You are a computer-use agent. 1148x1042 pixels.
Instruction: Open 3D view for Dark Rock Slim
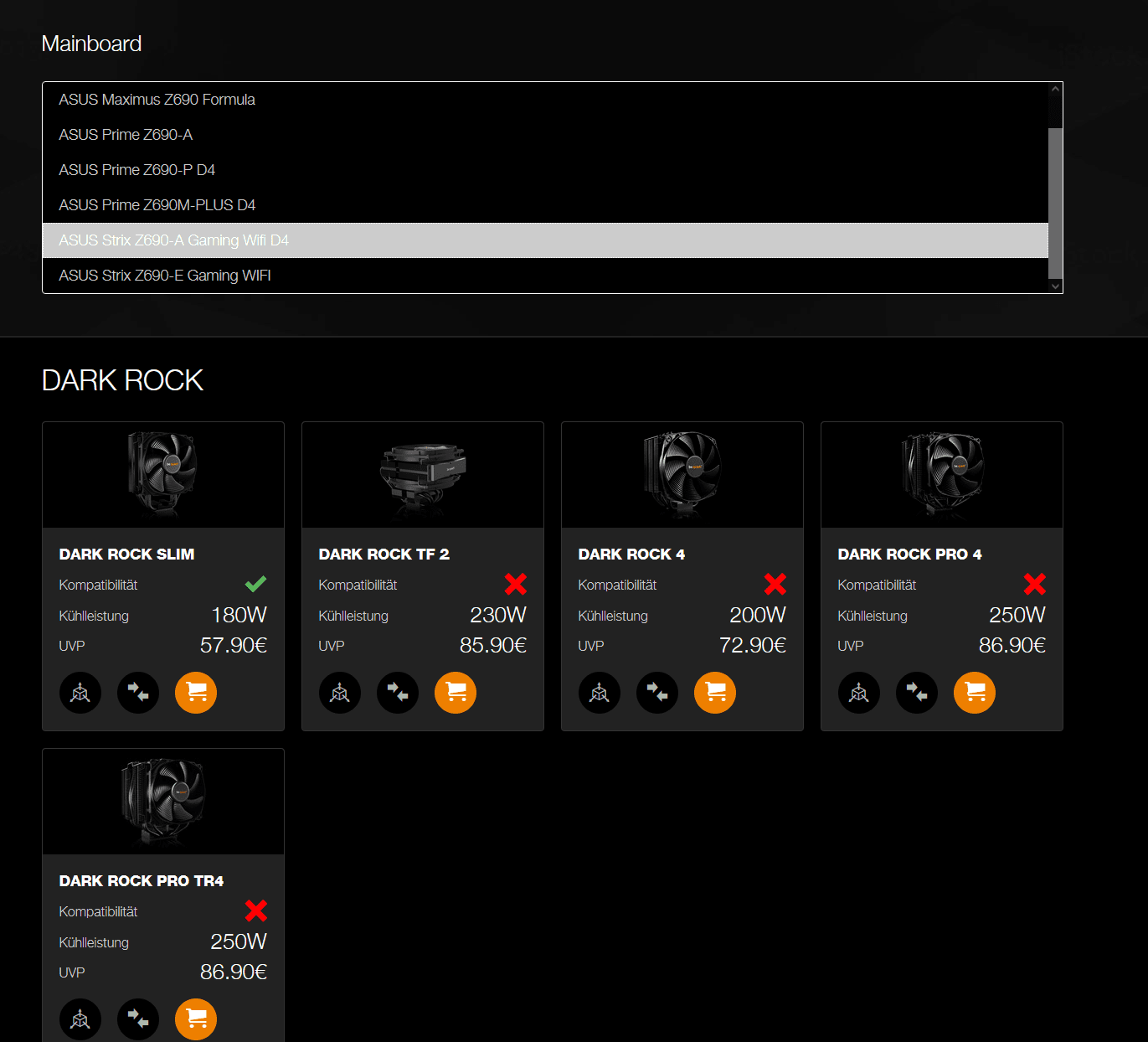(x=80, y=693)
